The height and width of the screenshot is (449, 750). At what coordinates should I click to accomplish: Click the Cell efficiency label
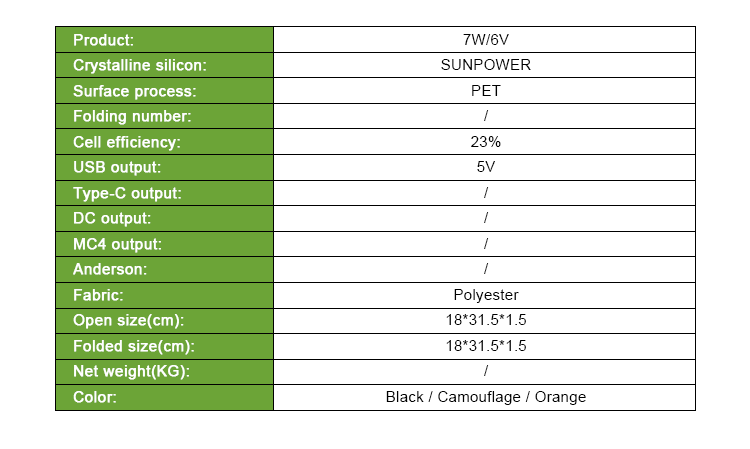[x=127, y=142]
